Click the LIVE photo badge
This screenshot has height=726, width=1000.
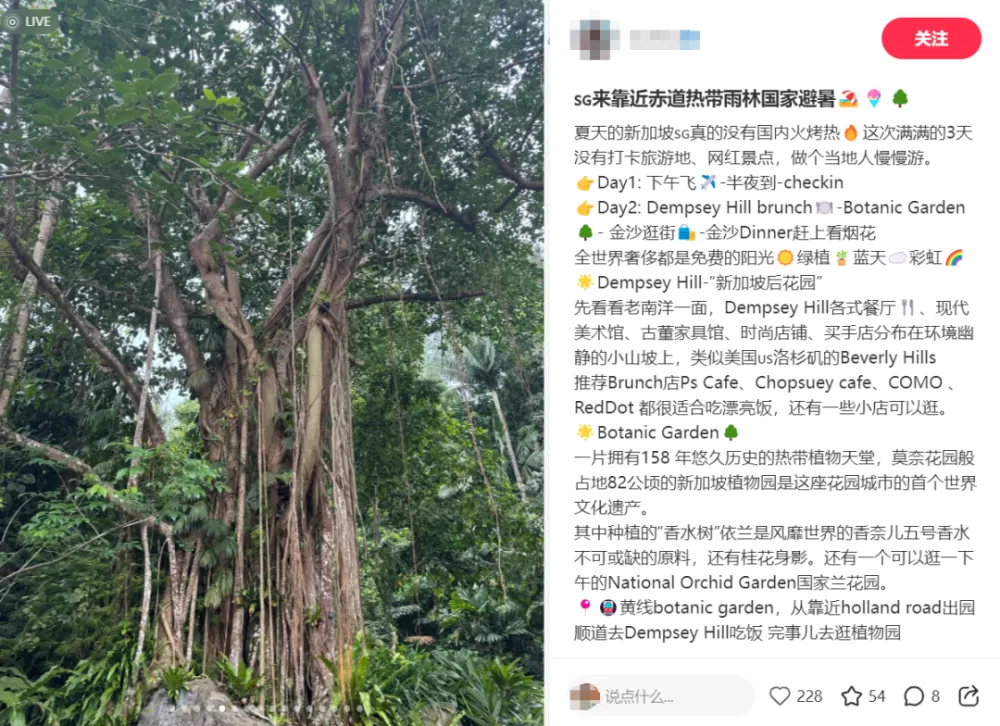point(29,21)
